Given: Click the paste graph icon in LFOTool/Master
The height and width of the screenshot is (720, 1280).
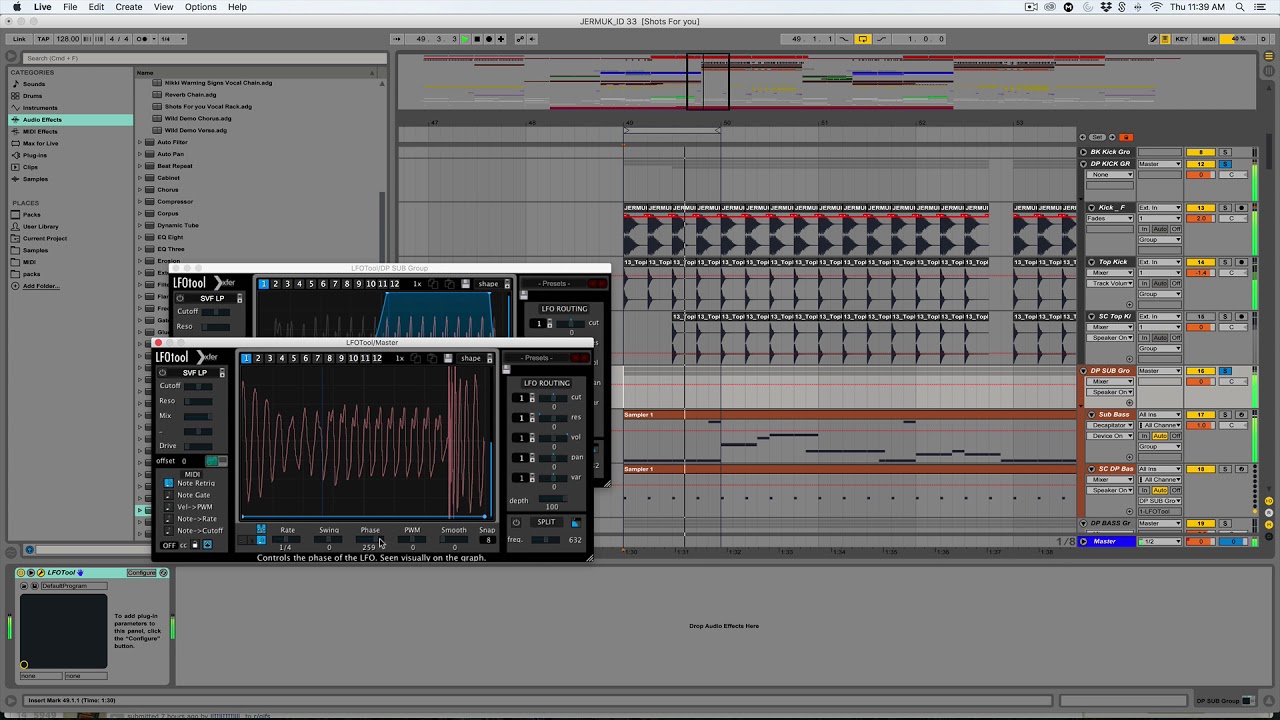Looking at the screenshot, I should [432, 358].
